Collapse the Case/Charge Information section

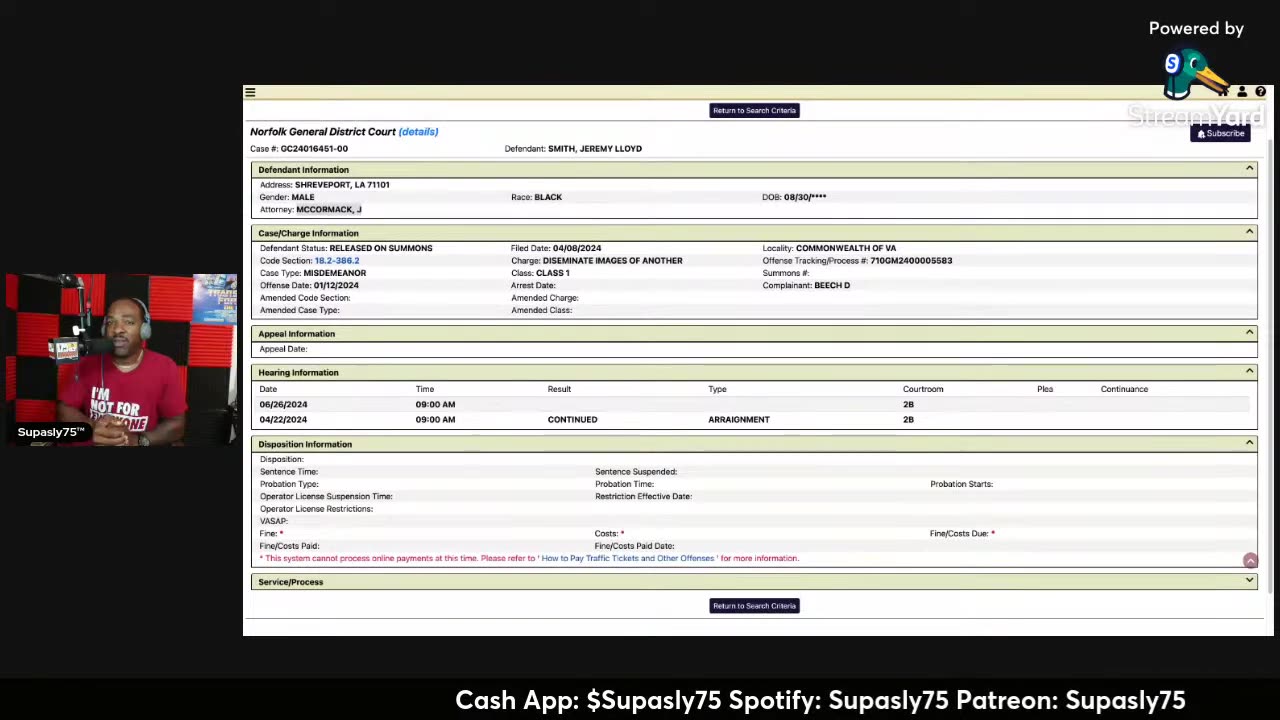coord(1249,232)
